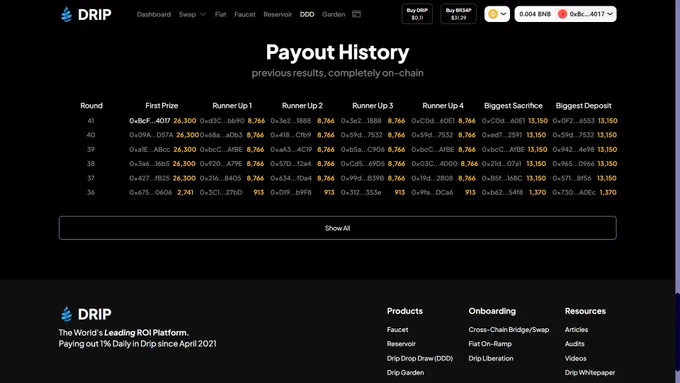The image size is (680, 383).
Task: Click round 41 First Prize address 0xBcF...4017
Action: click(x=150, y=121)
